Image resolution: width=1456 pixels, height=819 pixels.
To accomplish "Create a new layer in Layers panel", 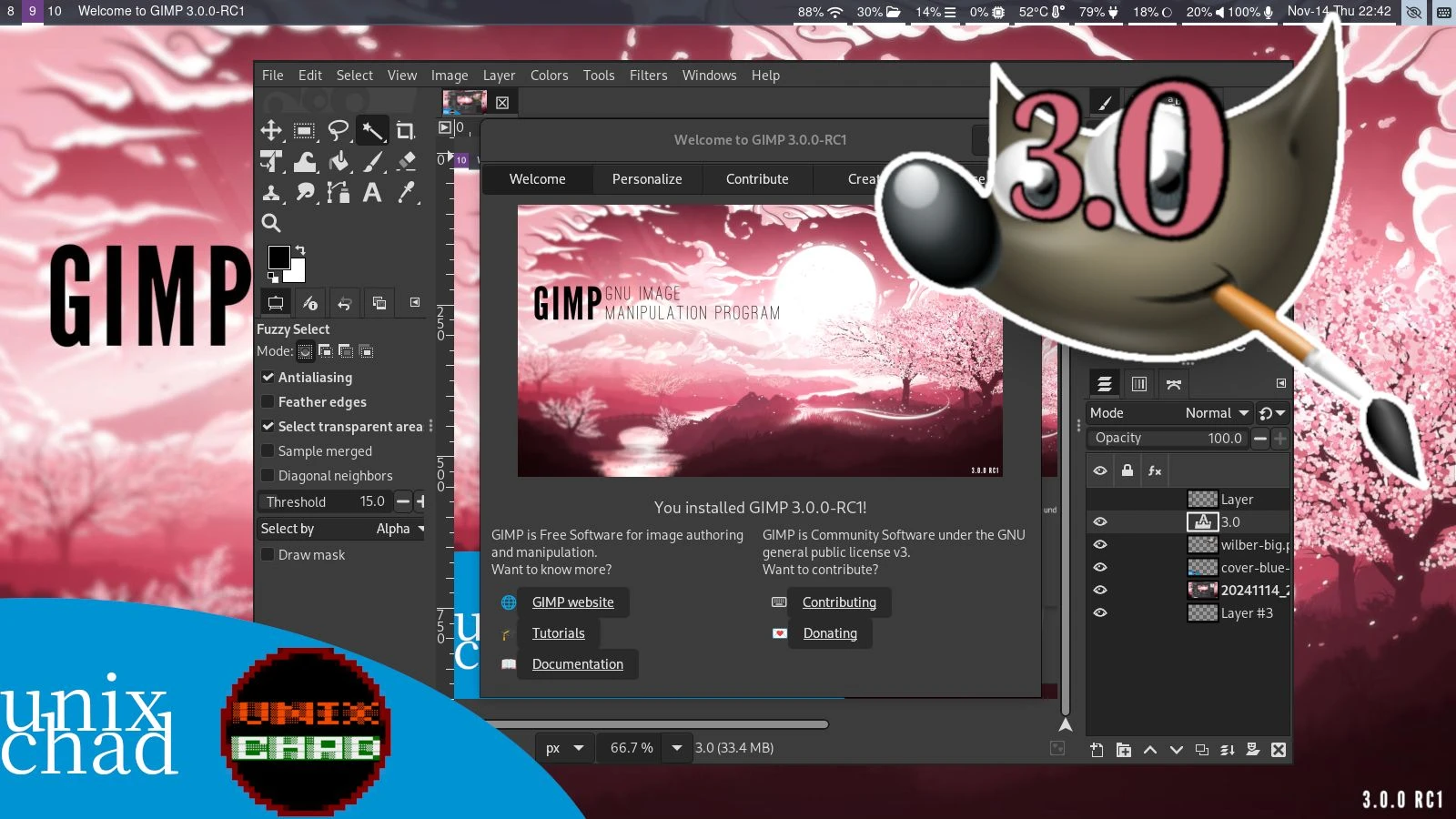I will (x=1097, y=750).
